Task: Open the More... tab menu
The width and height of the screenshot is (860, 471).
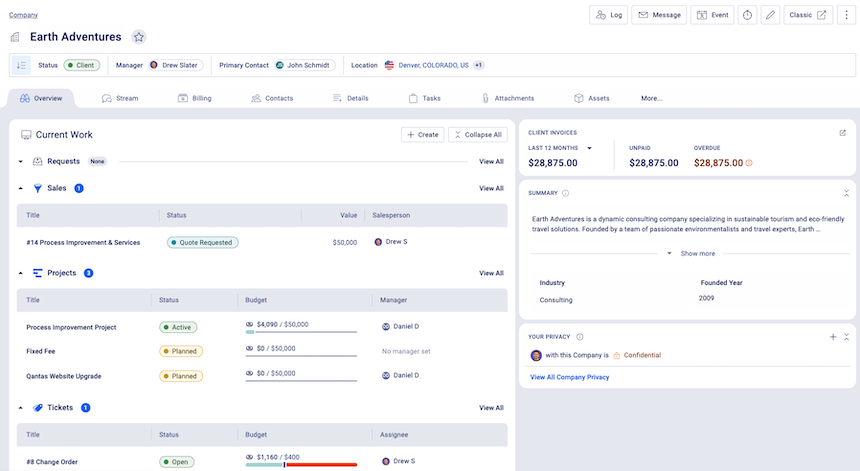Action: coord(652,98)
